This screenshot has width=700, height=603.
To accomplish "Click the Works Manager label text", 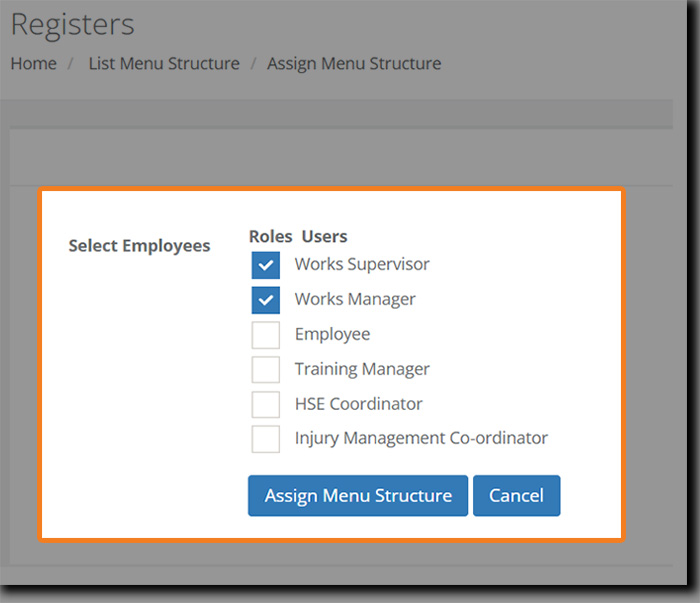I will coord(355,299).
